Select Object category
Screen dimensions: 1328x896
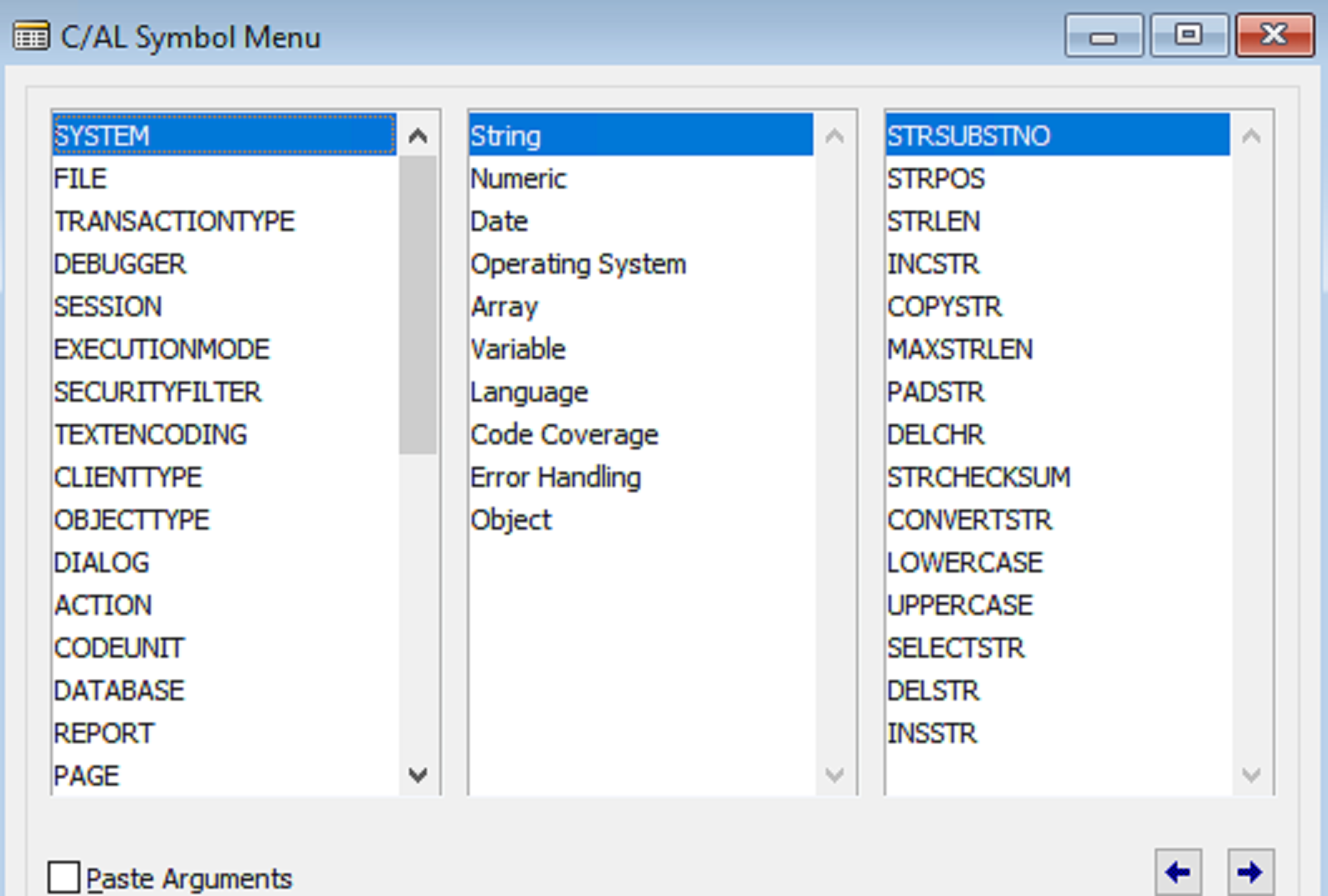coord(641,520)
